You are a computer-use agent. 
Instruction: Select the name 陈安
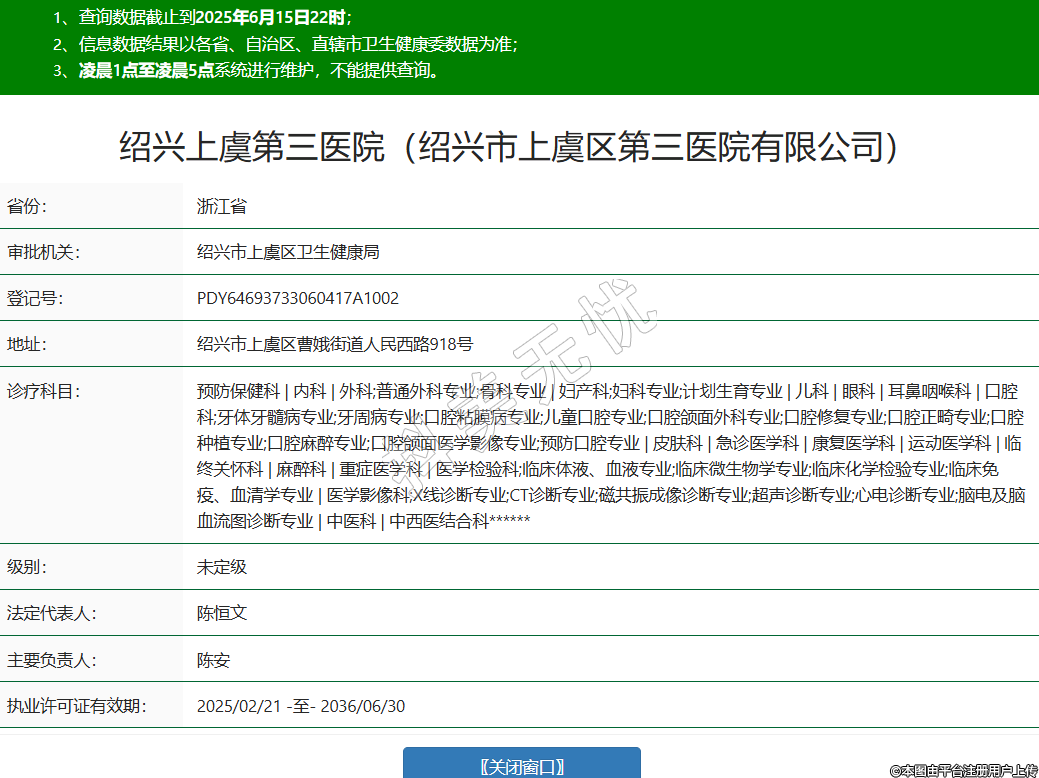(214, 660)
